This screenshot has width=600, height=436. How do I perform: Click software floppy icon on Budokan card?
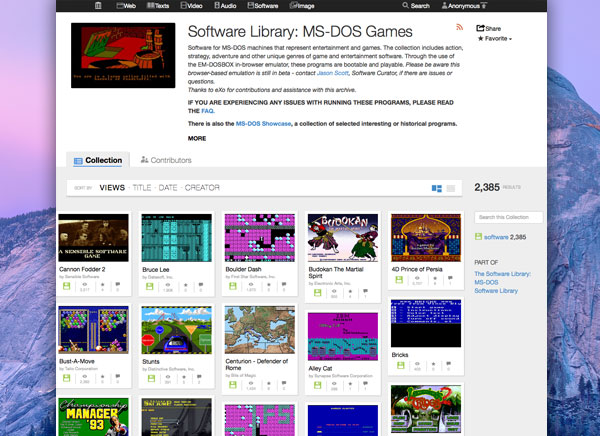point(317,293)
